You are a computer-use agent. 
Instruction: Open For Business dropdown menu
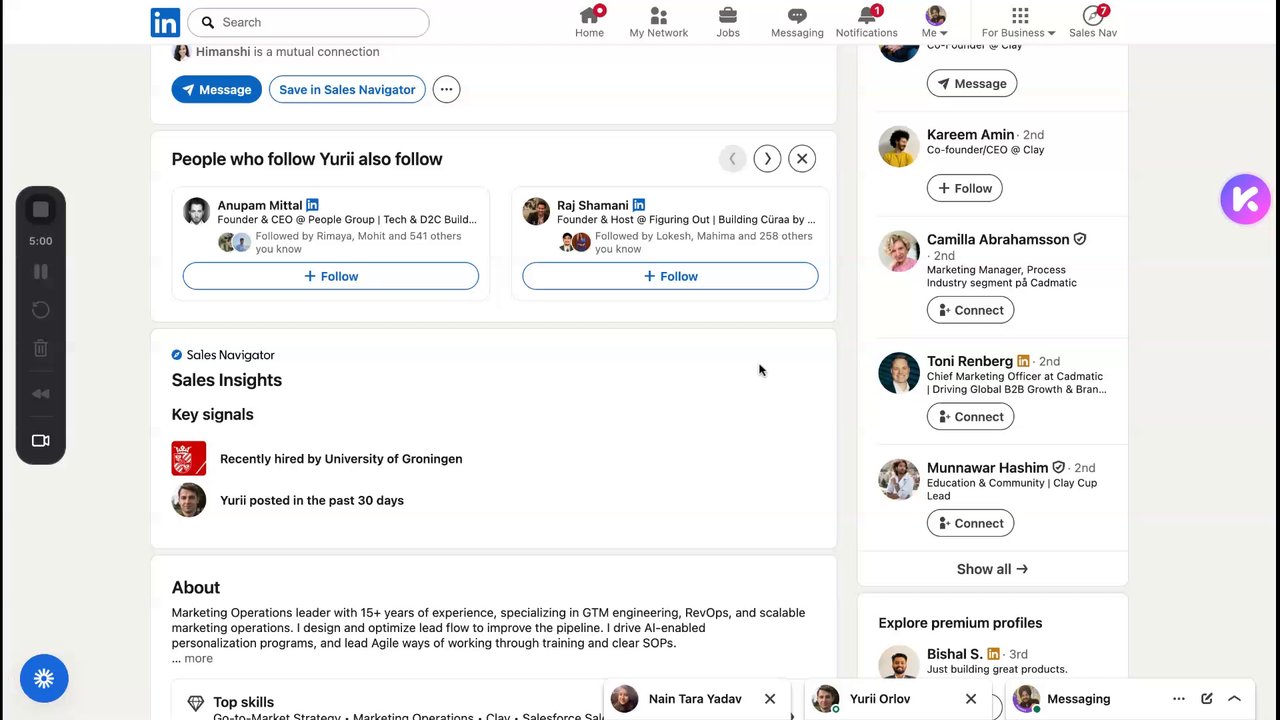click(1019, 21)
